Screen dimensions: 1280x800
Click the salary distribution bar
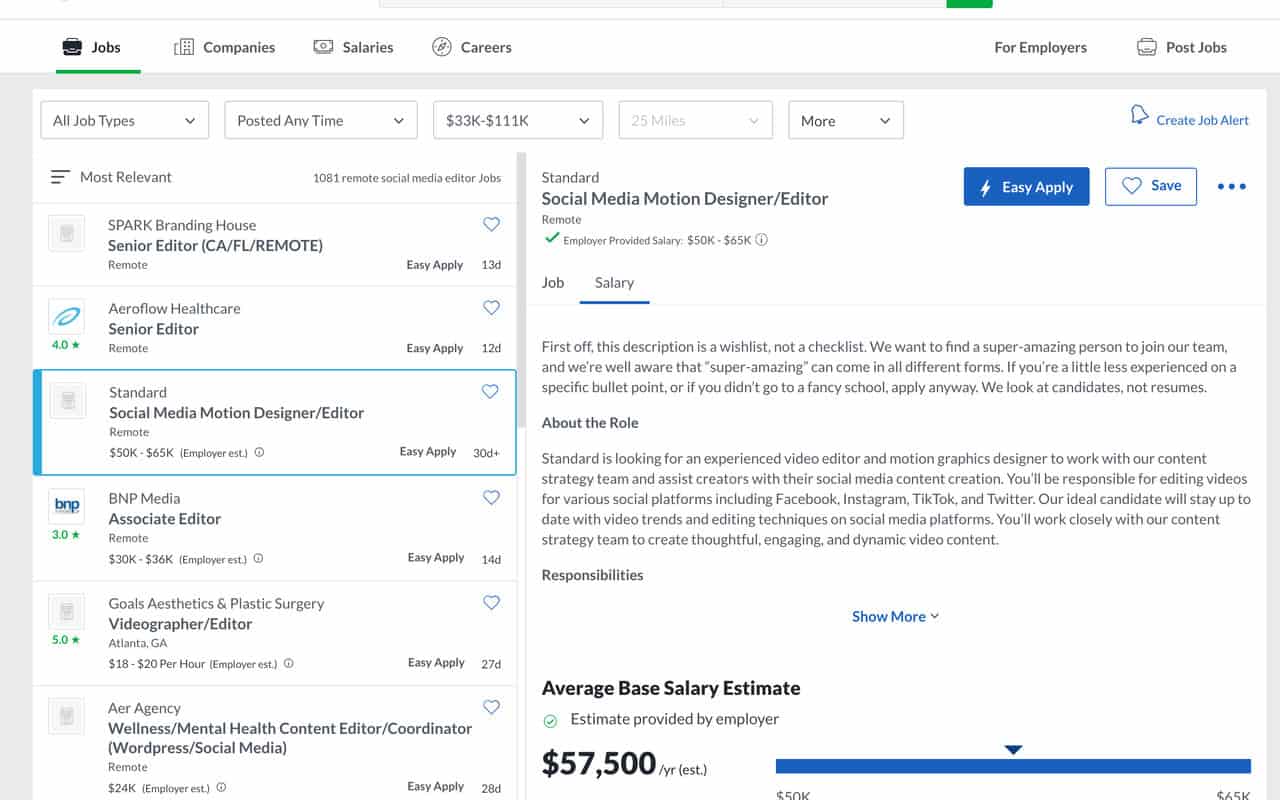point(1013,764)
